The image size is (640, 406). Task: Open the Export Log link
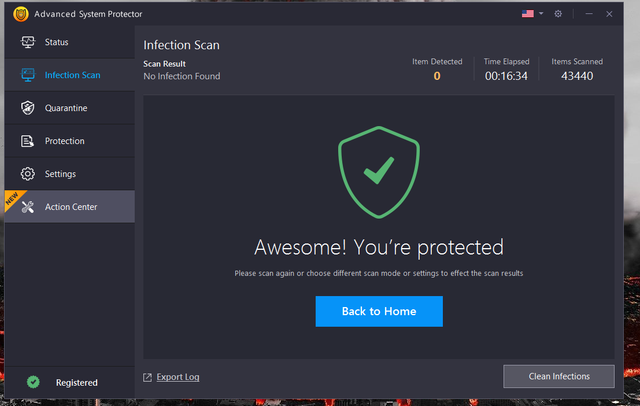click(x=178, y=377)
